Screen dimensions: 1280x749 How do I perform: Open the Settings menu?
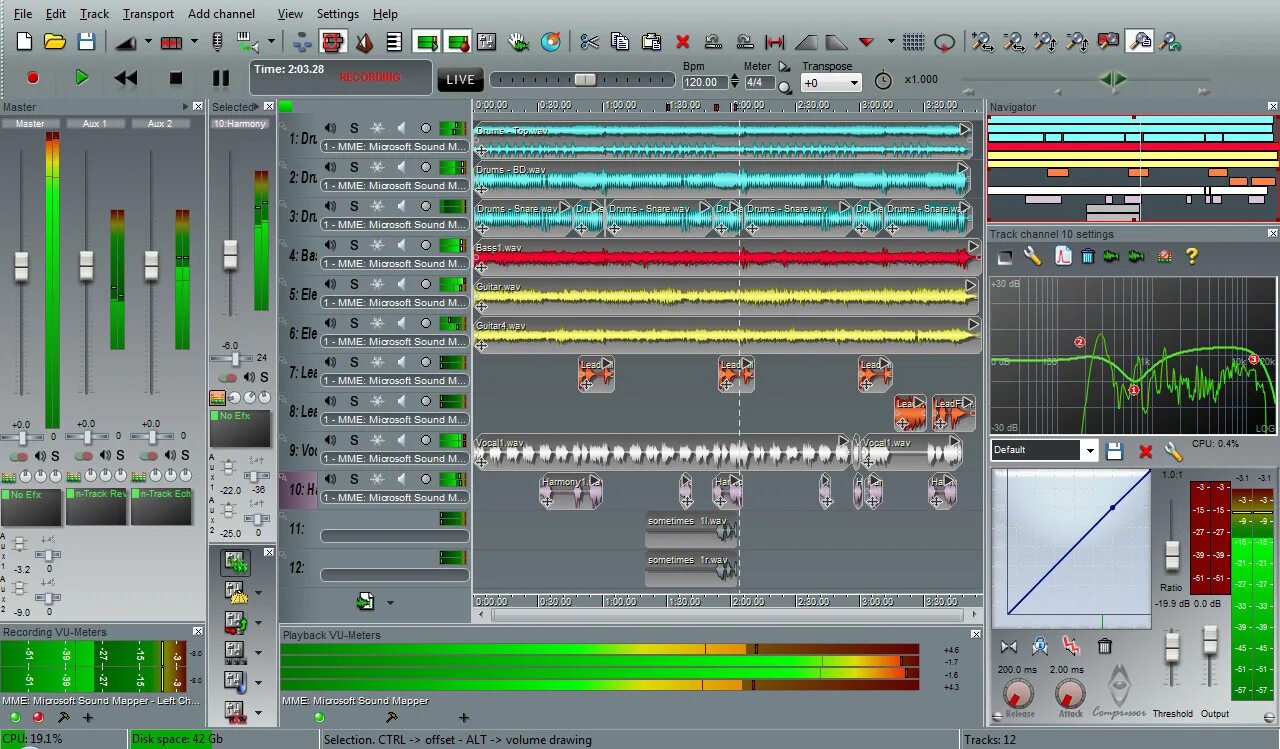point(338,14)
